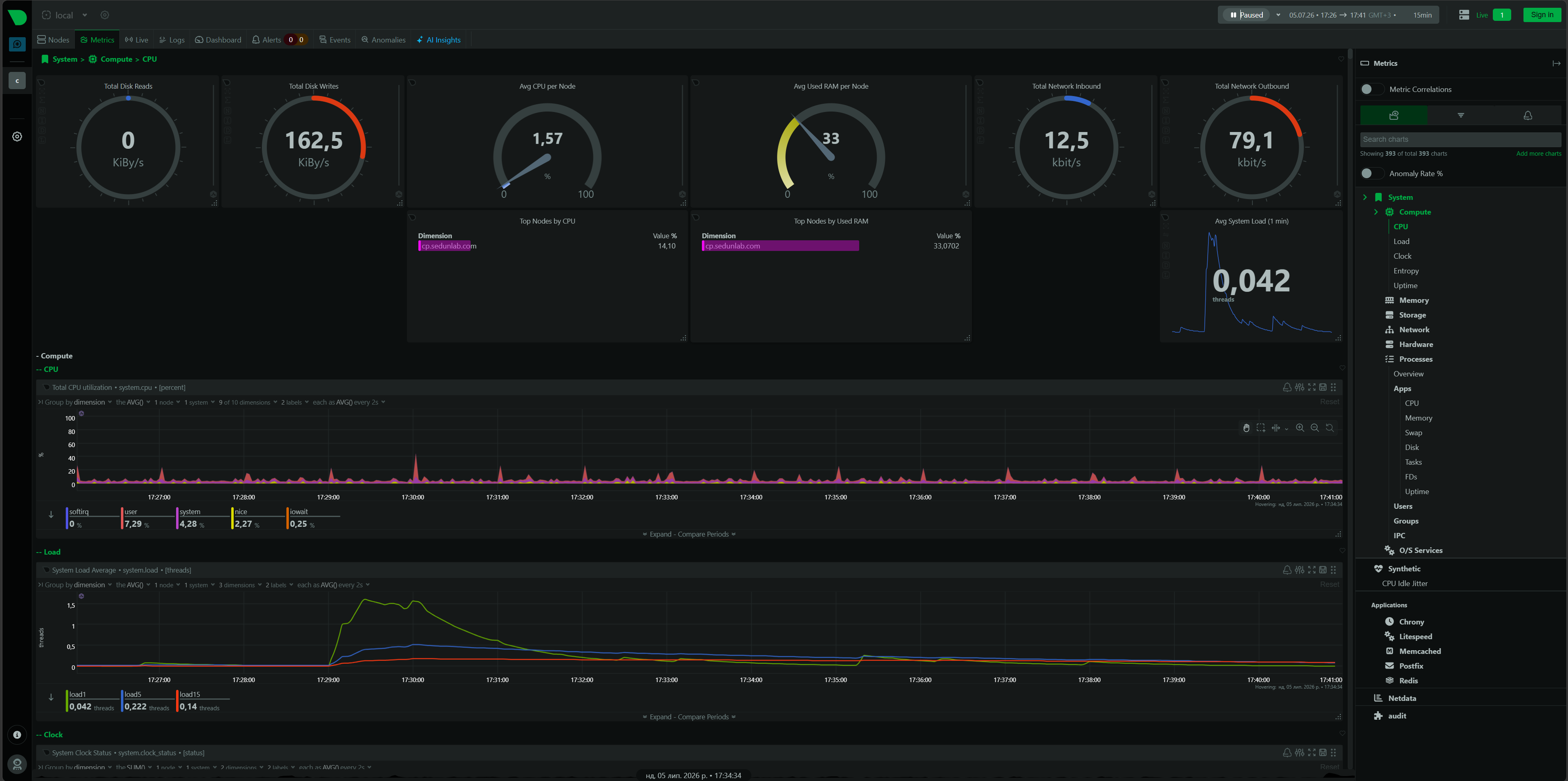
Task: Activate the area select tool on CPU chart
Action: (1261, 428)
